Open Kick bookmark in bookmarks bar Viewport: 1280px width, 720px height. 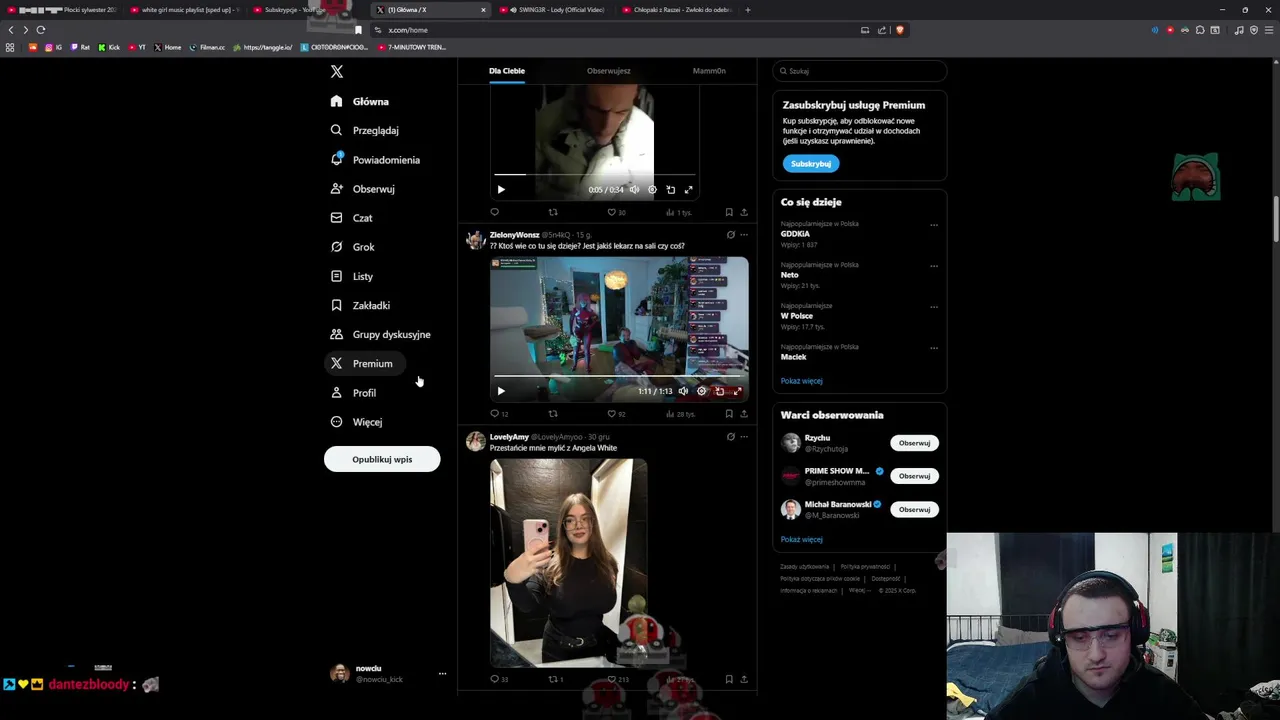click(109, 47)
